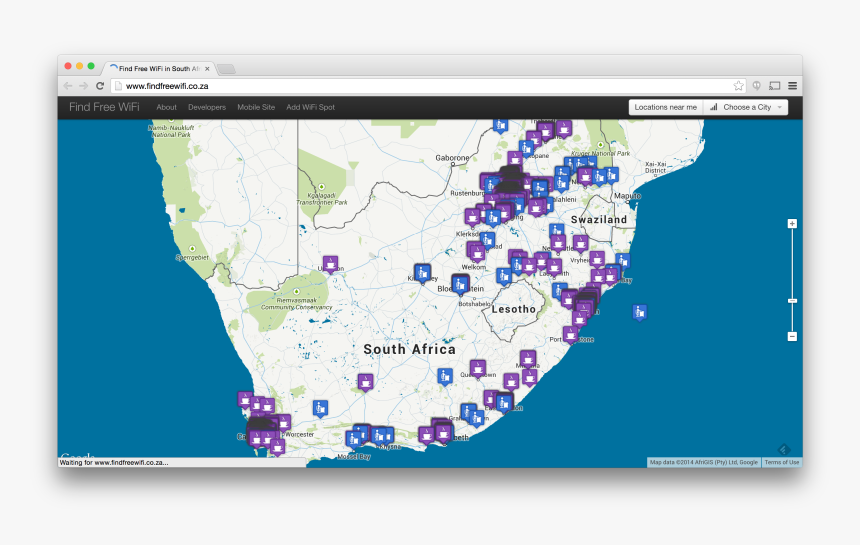Click the purple marker near Port Shepstone
Image resolution: width=860 pixels, height=545 pixels.
(x=570, y=334)
